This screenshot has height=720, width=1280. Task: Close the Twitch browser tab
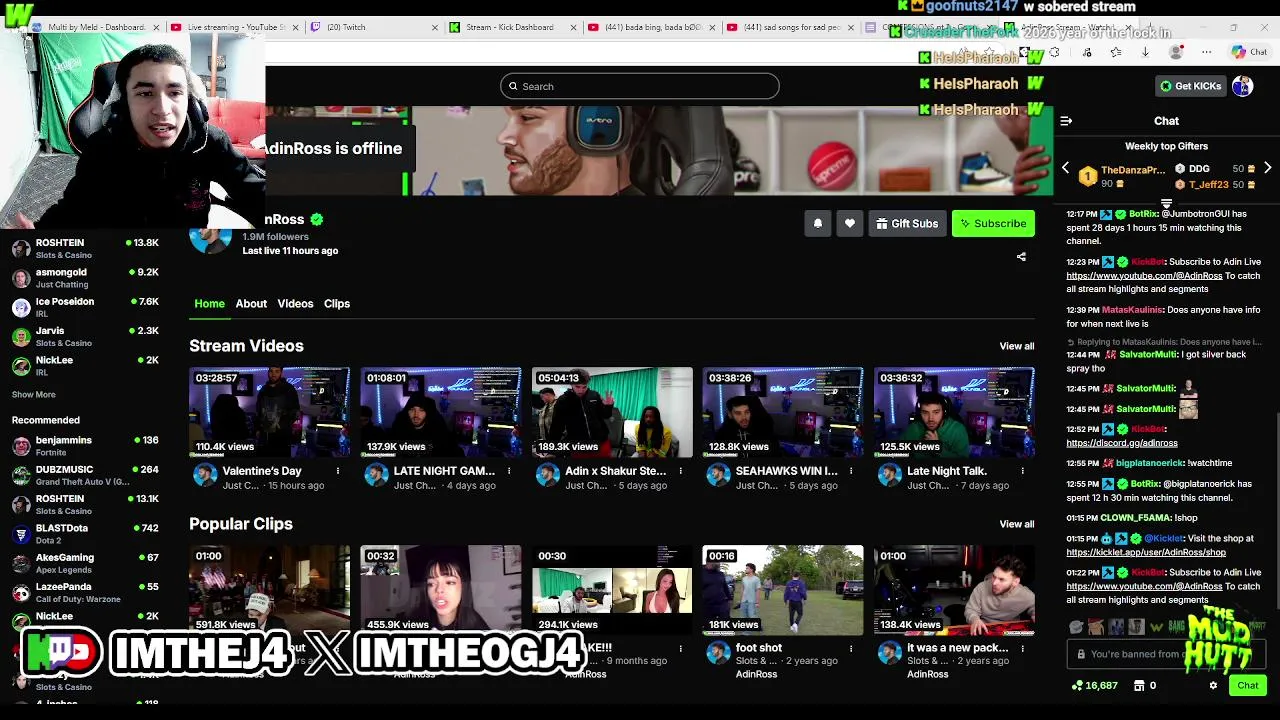(x=435, y=27)
